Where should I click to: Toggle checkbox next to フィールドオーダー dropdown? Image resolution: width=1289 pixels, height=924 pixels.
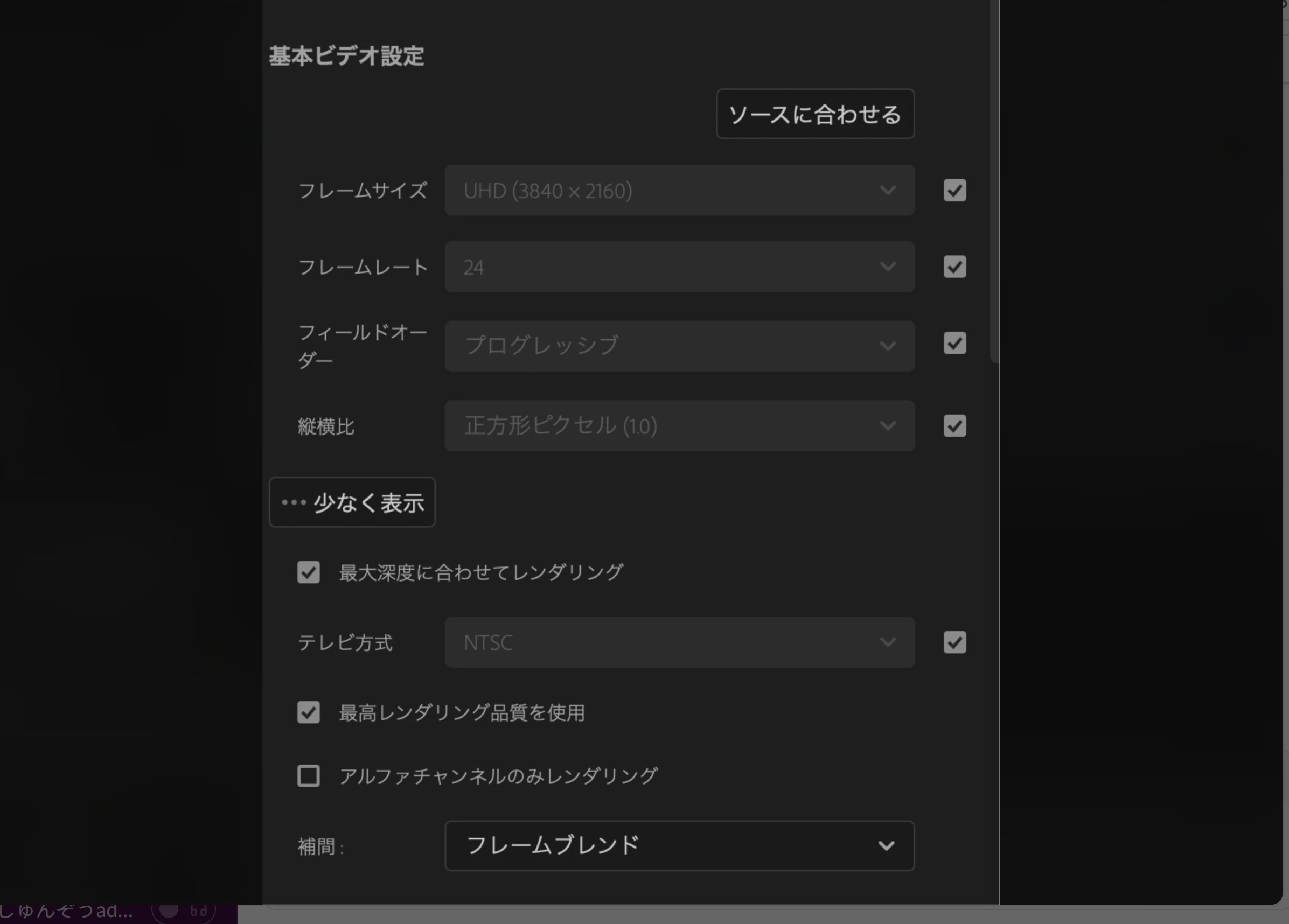click(x=954, y=344)
